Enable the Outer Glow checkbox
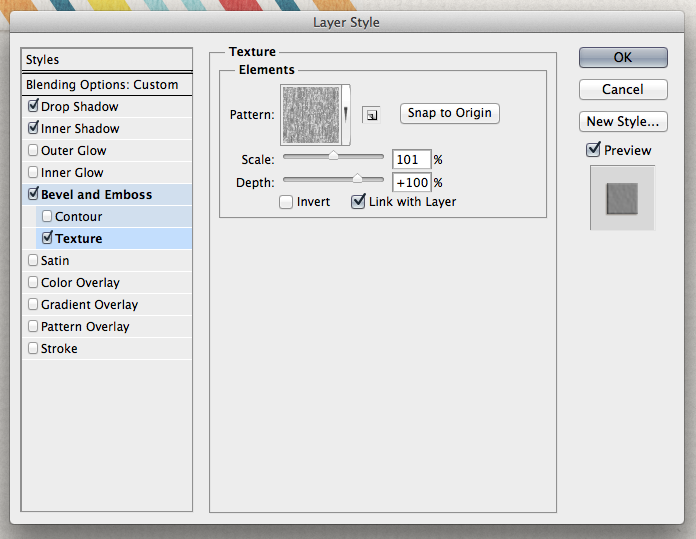 click(33, 150)
